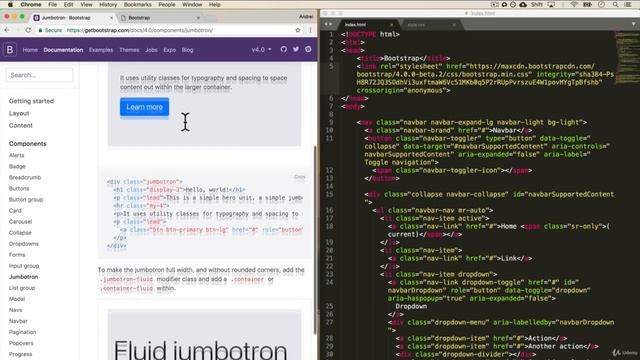
Task: Open the Help menu
Action: (215, 4)
